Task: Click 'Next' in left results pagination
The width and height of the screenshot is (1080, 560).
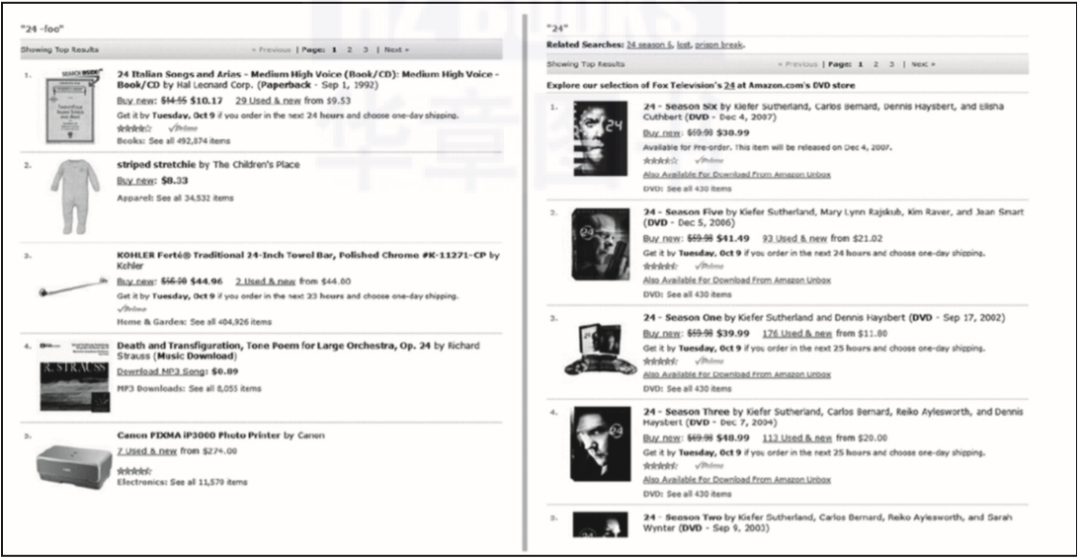Action: [396, 50]
